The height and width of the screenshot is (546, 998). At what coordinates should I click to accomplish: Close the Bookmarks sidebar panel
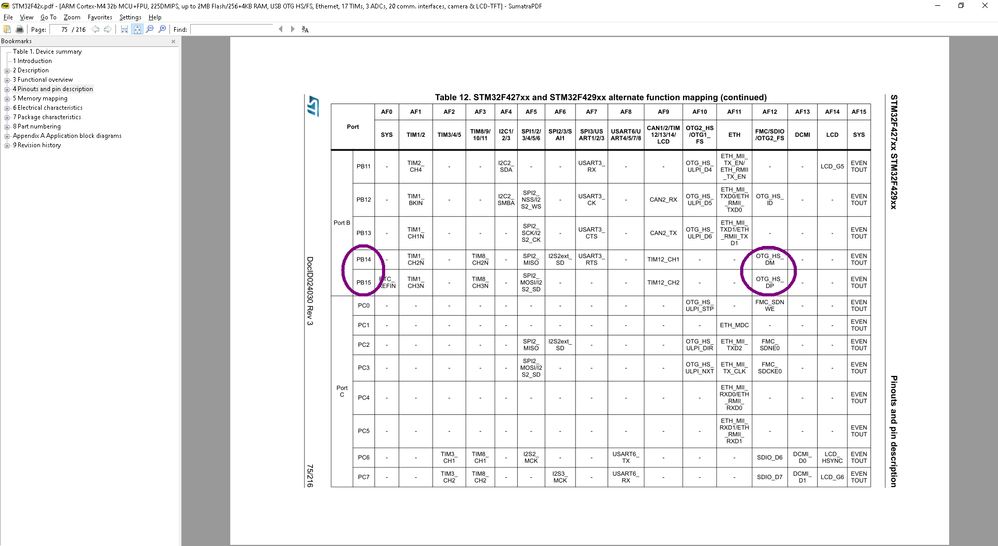pos(173,41)
